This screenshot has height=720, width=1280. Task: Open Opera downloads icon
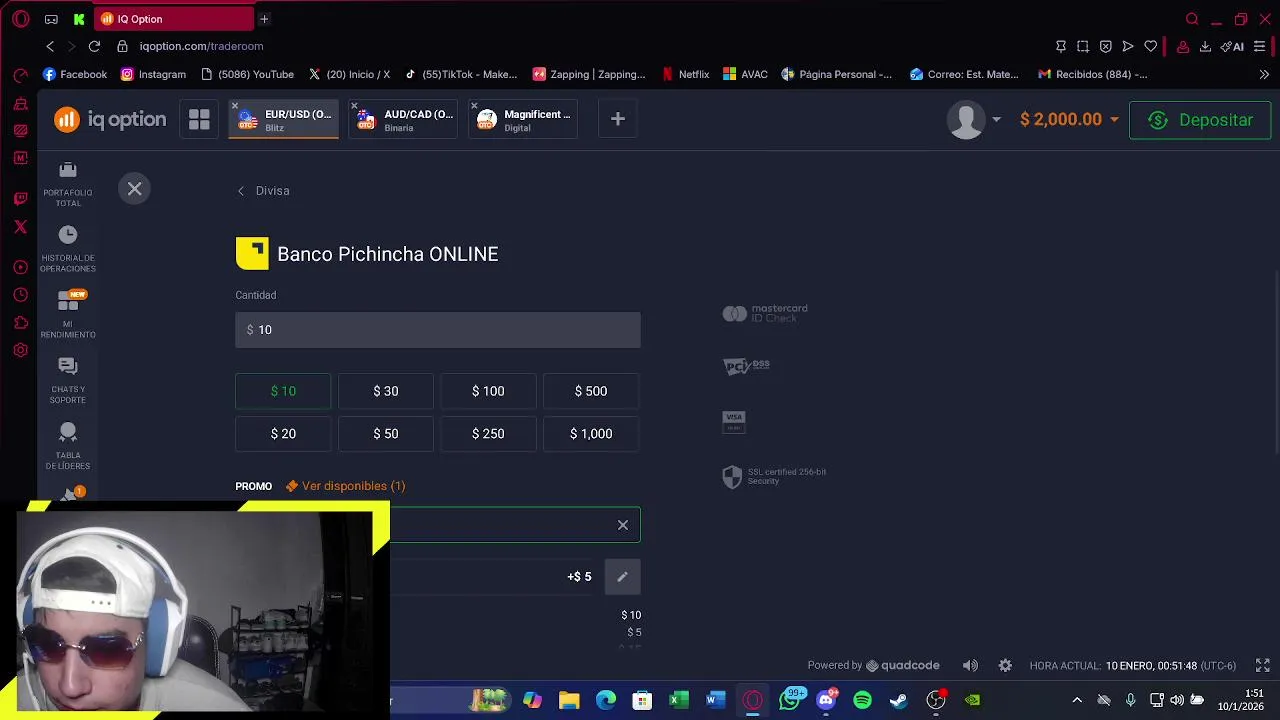pos(1205,46)
